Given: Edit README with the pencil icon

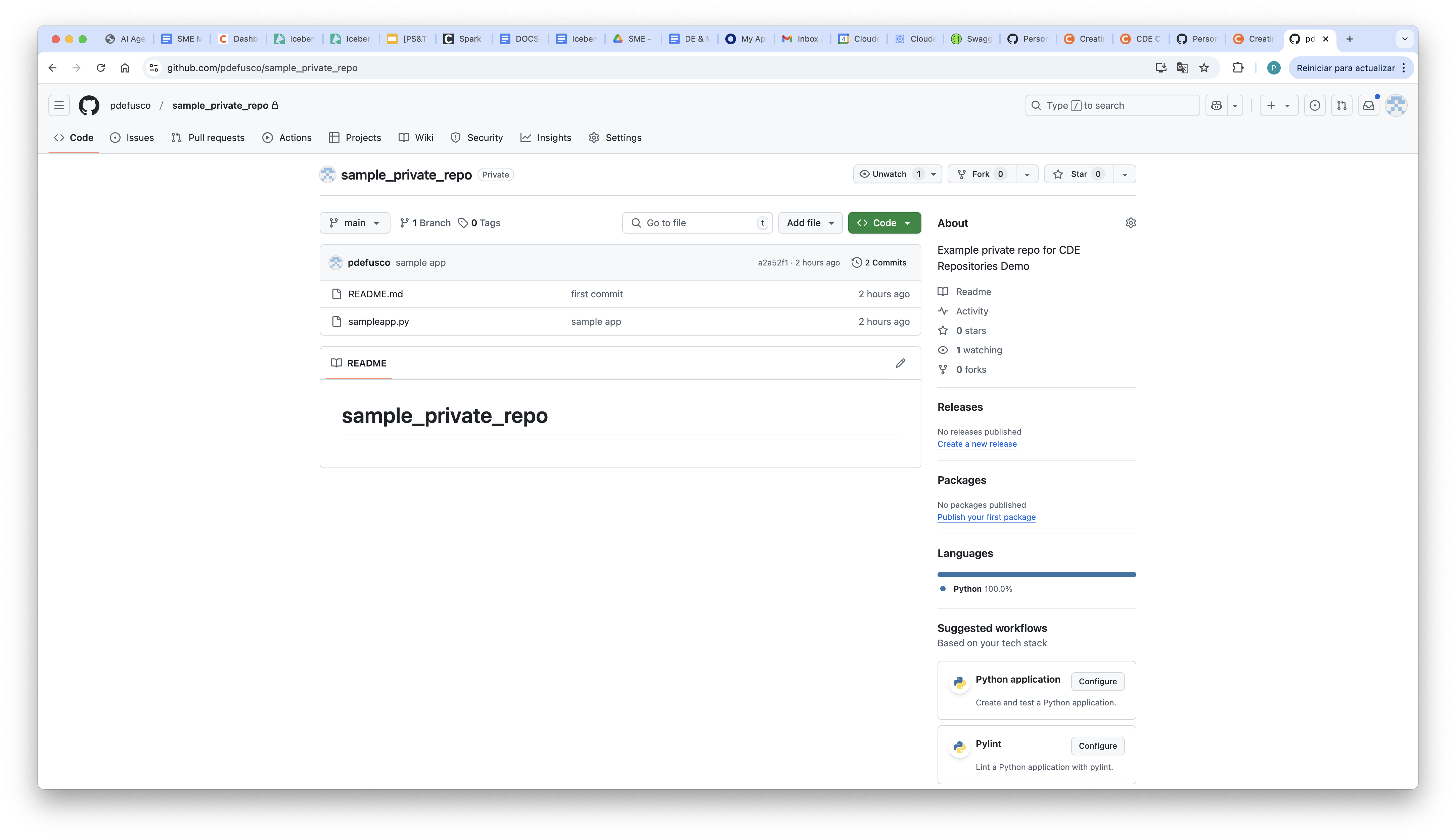Looking at the screenshot, I should tap(900, 363).
